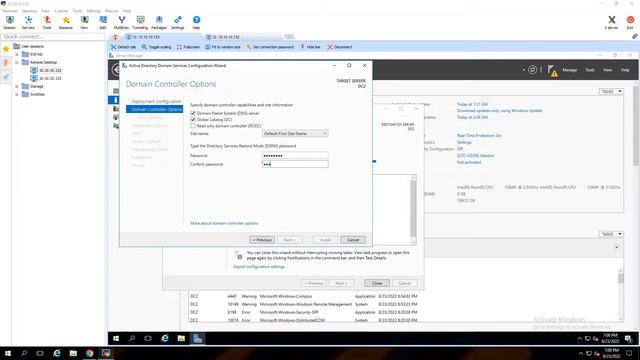This screenshot has width=640, height=360.
Task: Click the Sessions star toolbar icon
Action: 65,22
